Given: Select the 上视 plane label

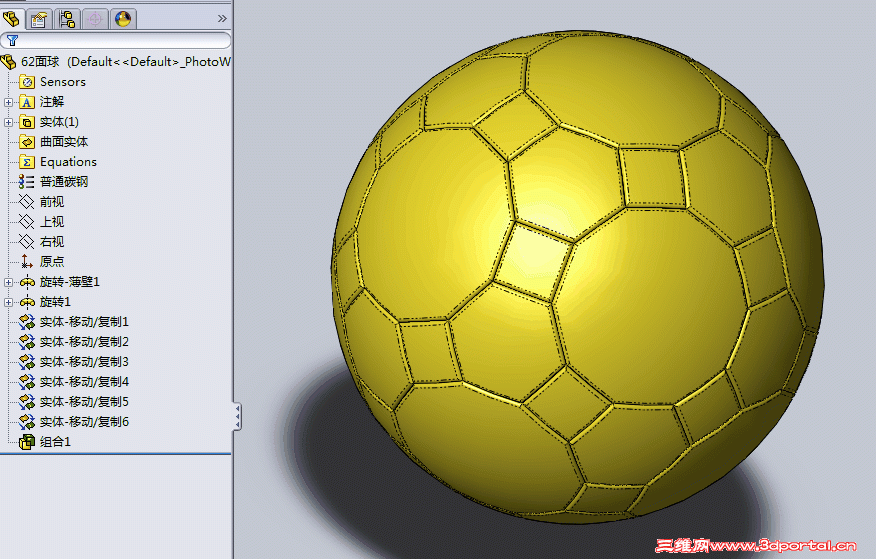Looking at the screenshot, I should 52,222.
